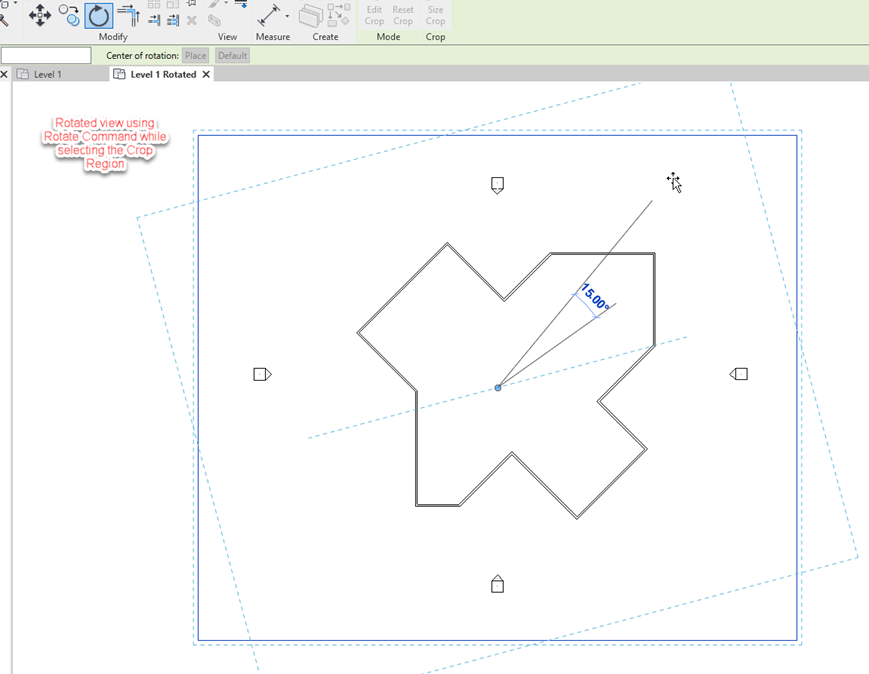
Task: Open the dropdown arrow beside the top-left tool
Action: [x=14, y=3]
